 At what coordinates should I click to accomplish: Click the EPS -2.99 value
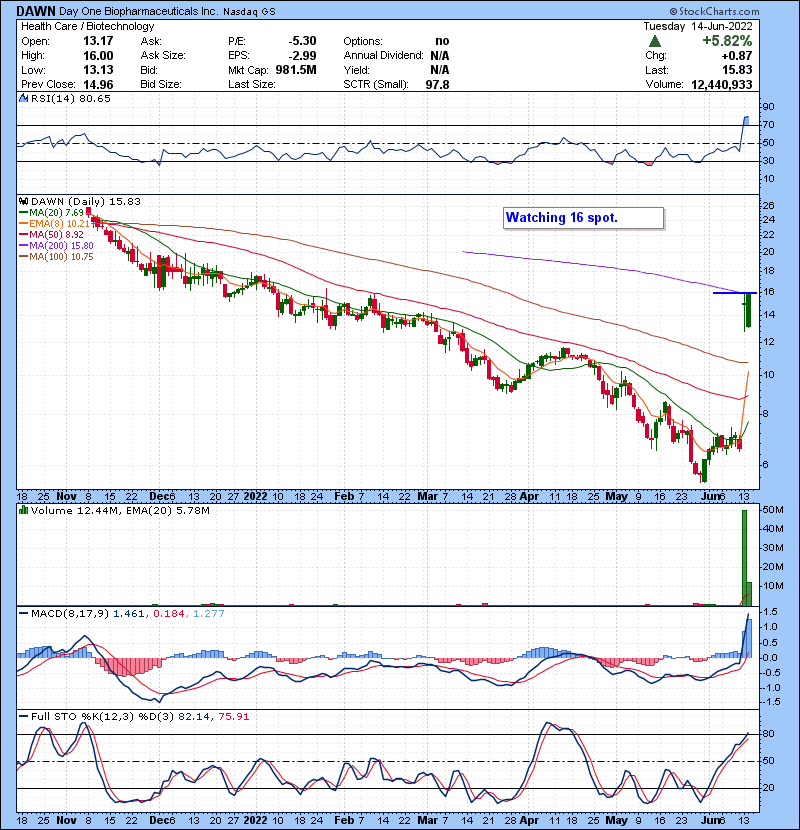pos(302,56)
